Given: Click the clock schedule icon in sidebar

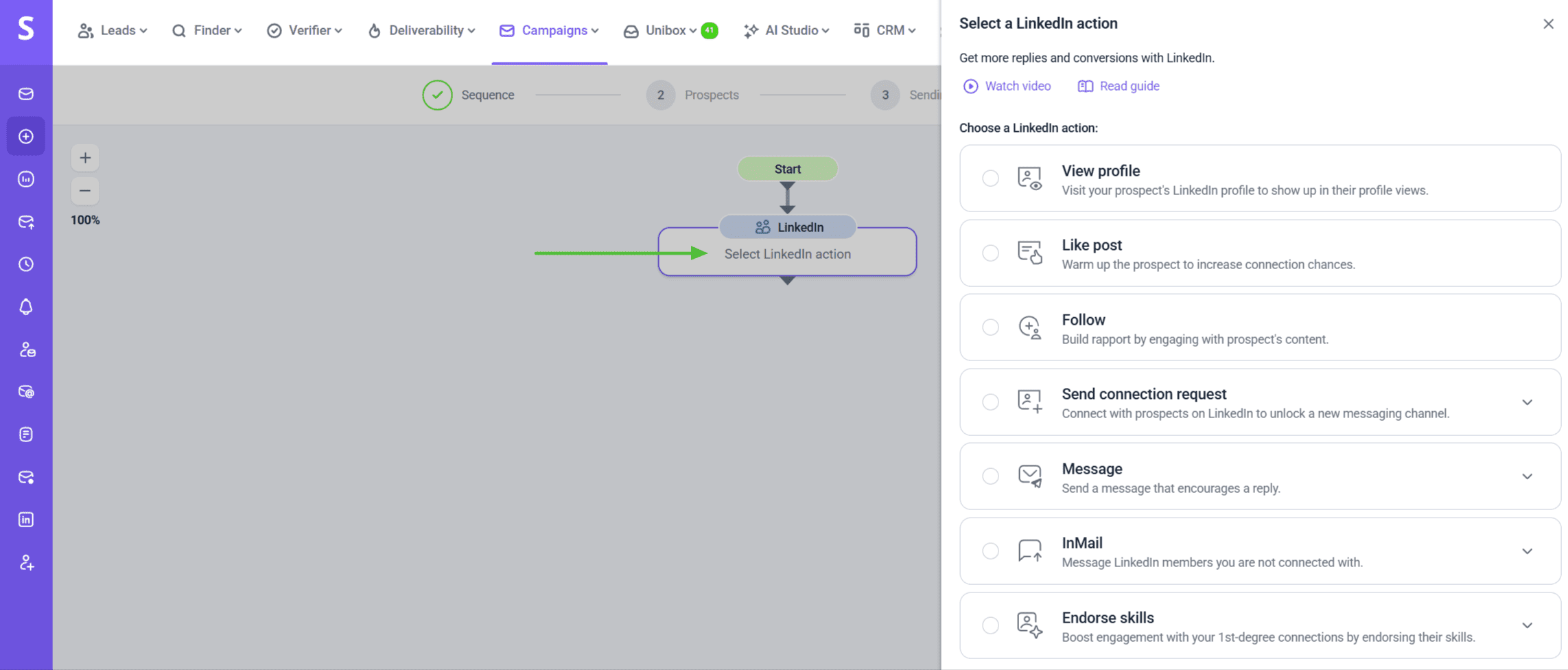Looking at the screenshot, I should pos(26,264).
